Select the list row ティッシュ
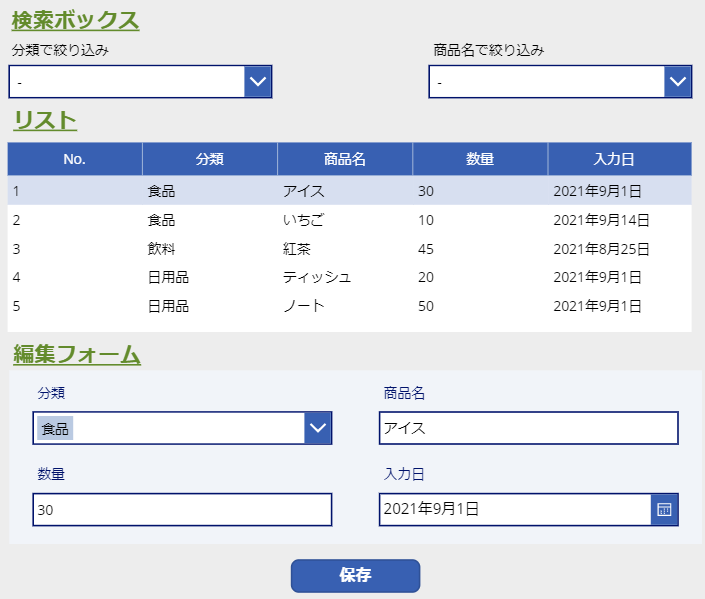Screen dimensions: 705x599 click(349, 277)
